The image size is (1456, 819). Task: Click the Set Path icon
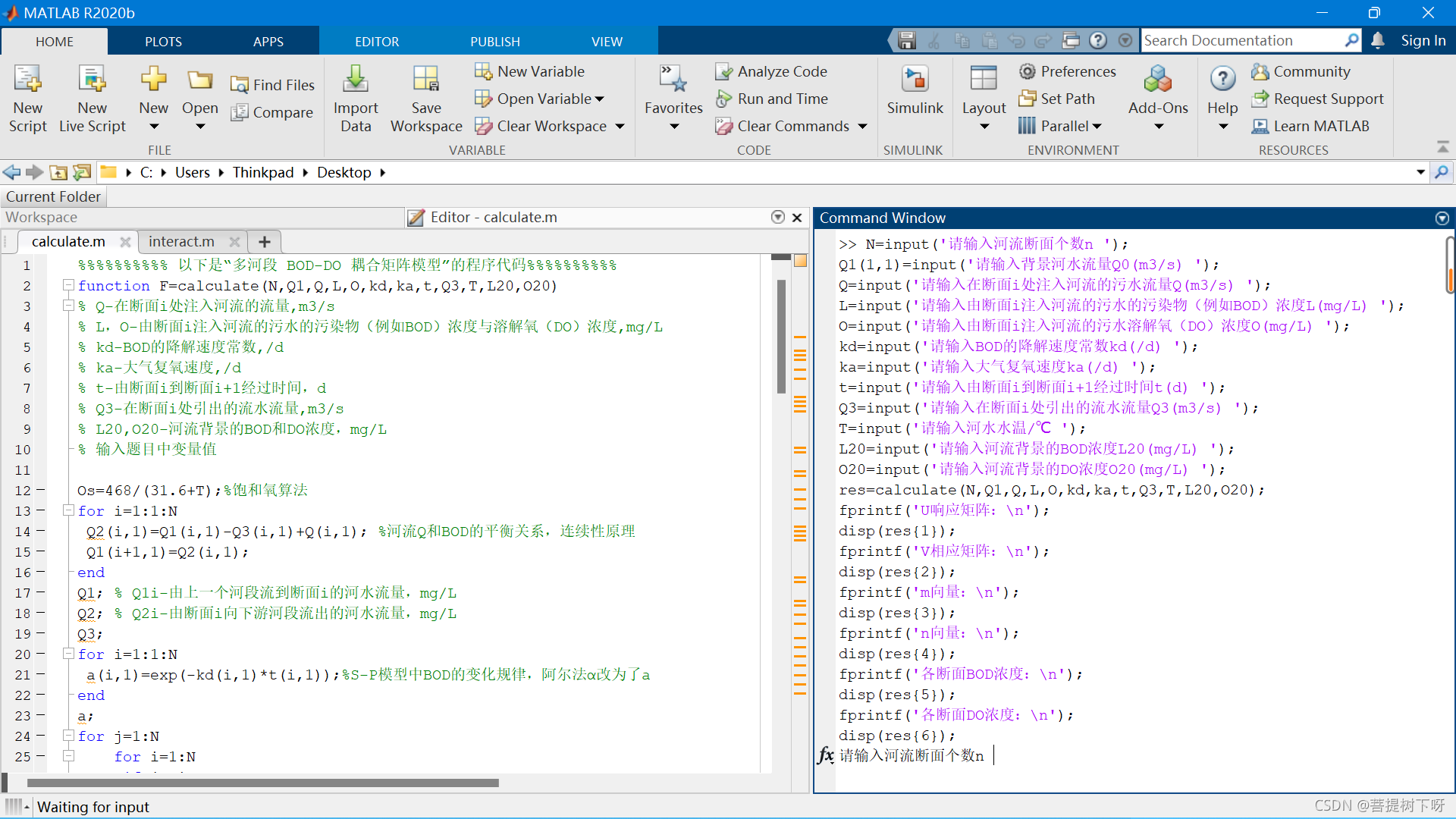(x=1028, y=99)
